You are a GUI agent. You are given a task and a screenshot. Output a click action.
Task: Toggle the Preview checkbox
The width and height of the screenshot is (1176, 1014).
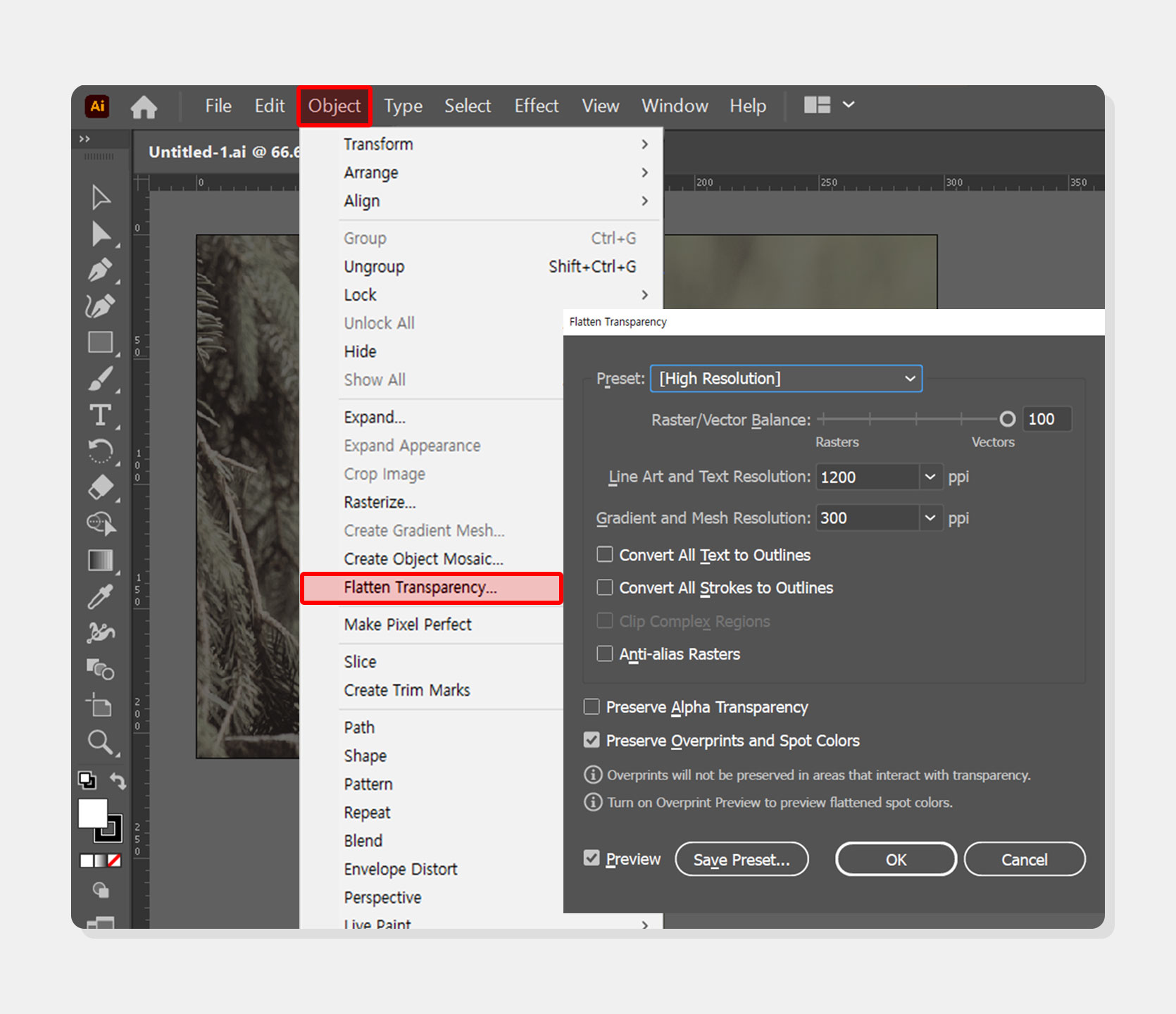point(592,858)
